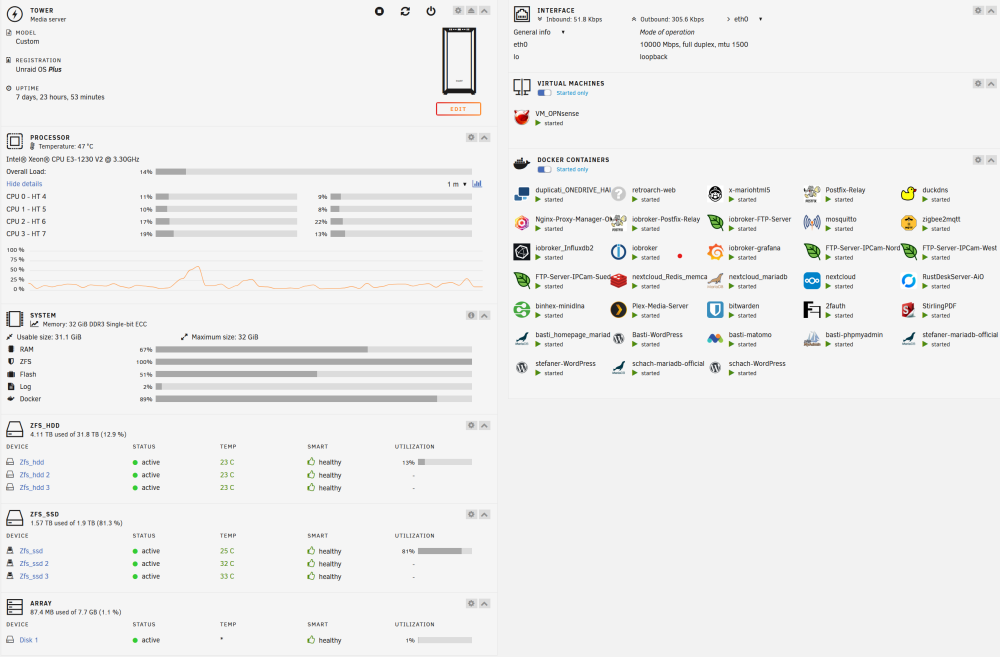Click the CPU chart graph icon
The width and height of the screenshot is (1000, 657).
pyautogui.click(x=477, y=184)
